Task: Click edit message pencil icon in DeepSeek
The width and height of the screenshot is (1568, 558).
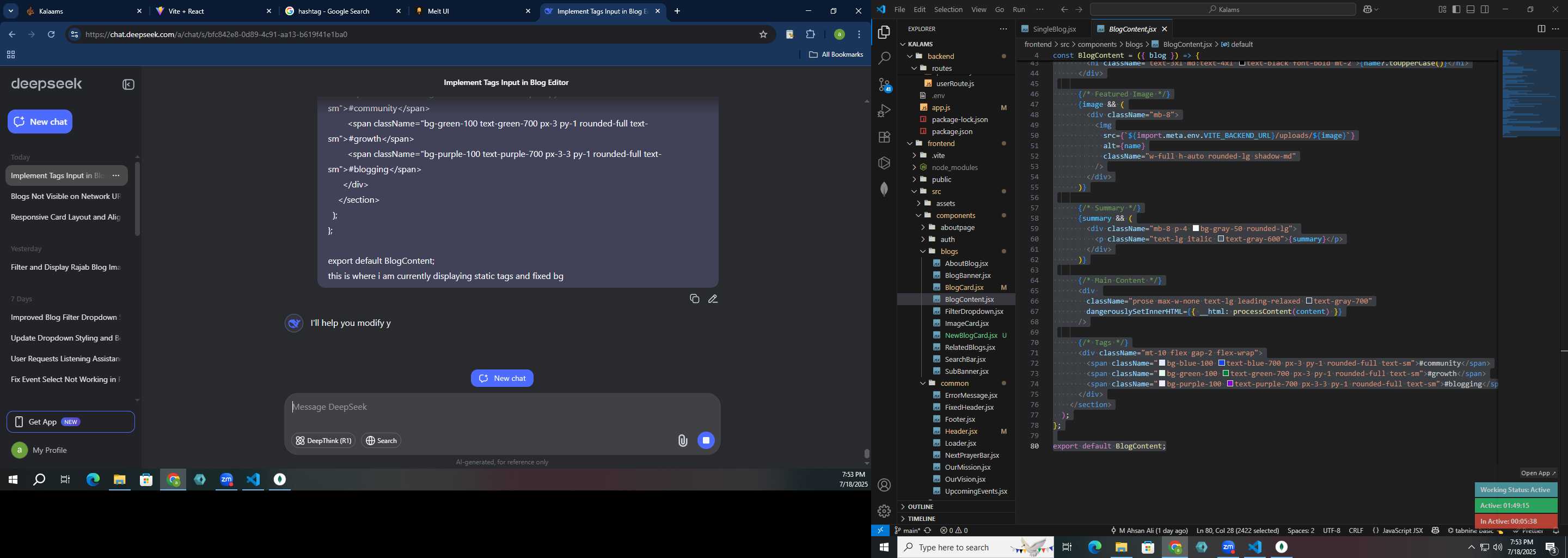Action: 713,299
